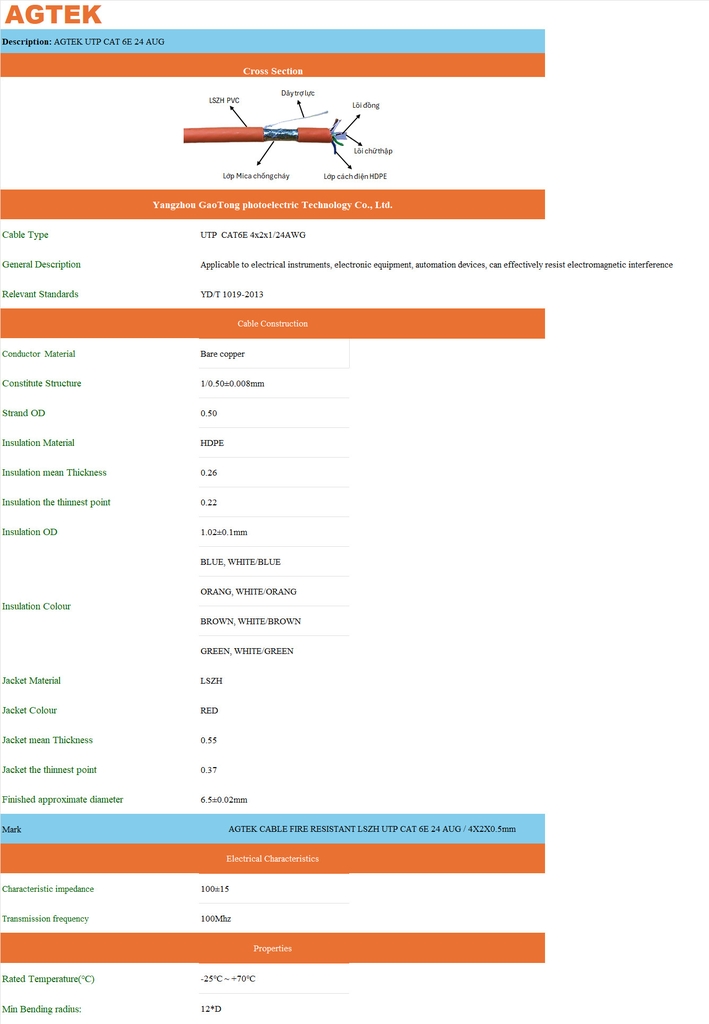Select the UTP CAT6E 4x2x1/24AWG value

[253, 234]
